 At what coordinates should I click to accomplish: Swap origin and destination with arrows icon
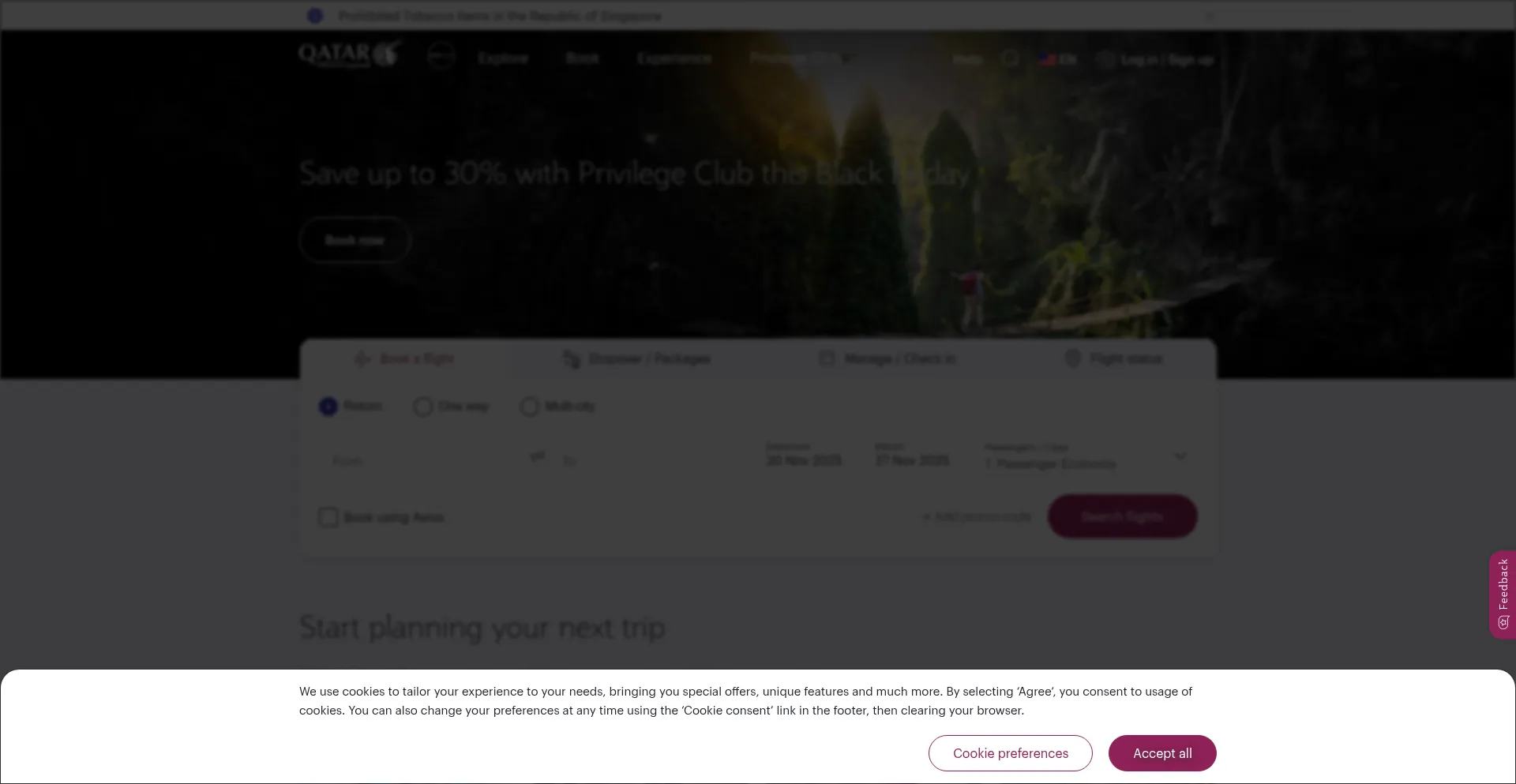pos(537,456)
